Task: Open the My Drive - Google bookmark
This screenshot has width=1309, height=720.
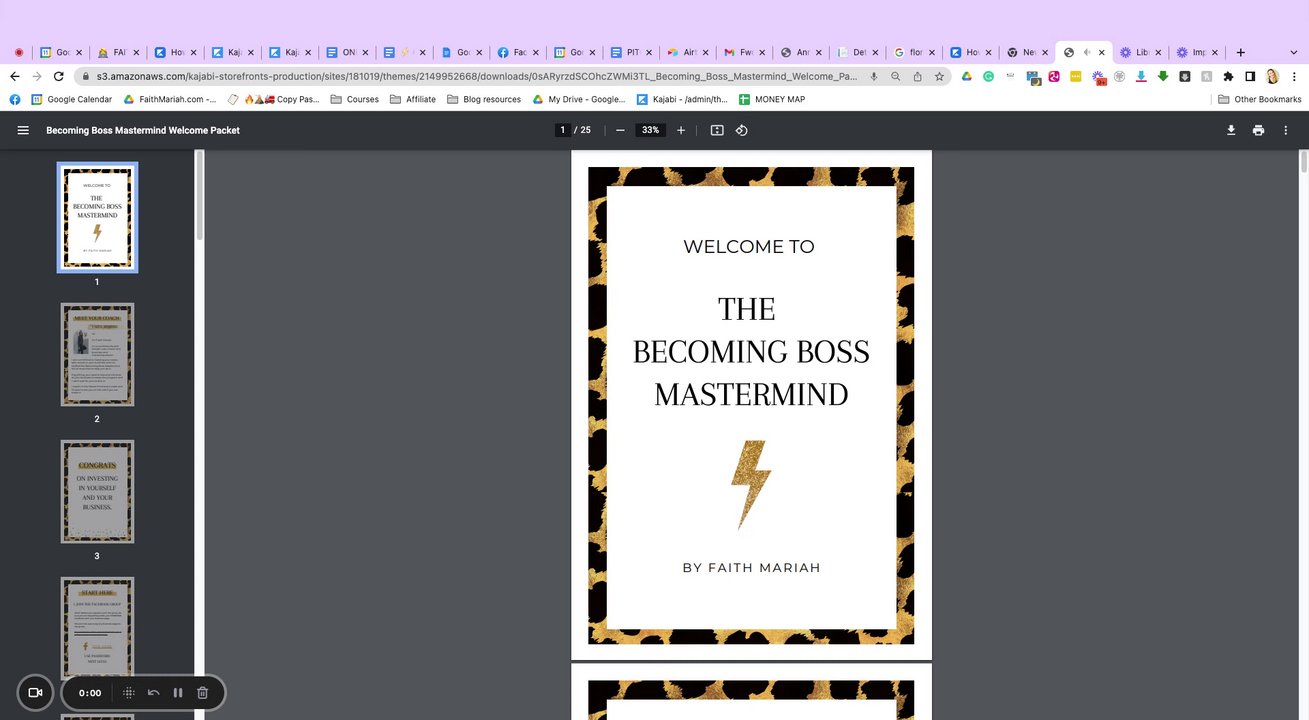Action: point(579,99)
